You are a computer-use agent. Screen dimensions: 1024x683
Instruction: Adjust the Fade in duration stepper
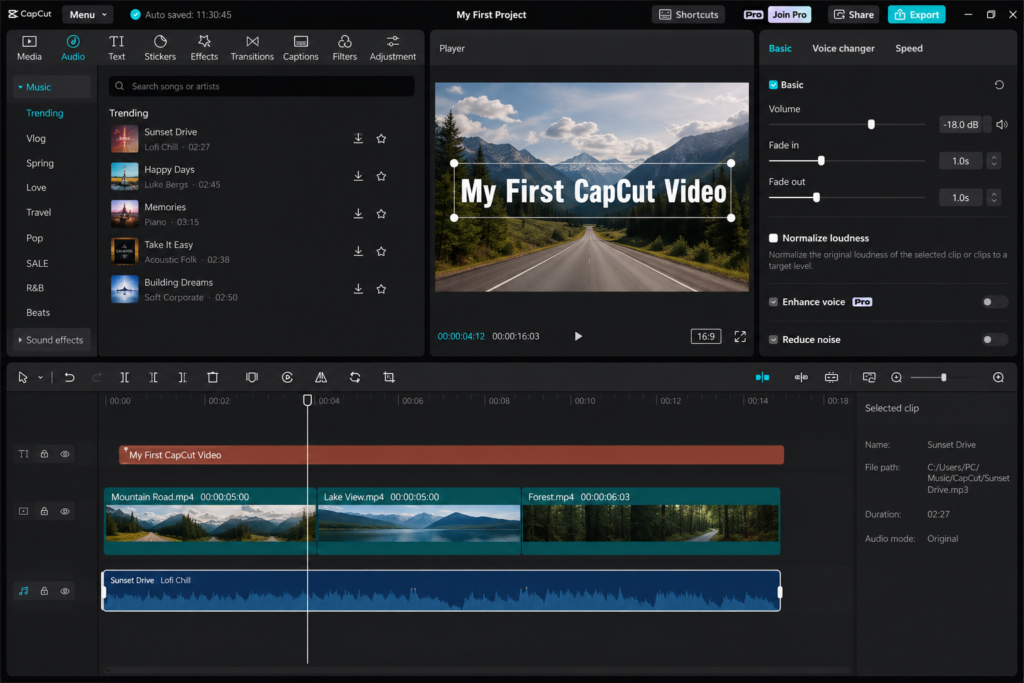pyautogui.click(x=994, y=161)
